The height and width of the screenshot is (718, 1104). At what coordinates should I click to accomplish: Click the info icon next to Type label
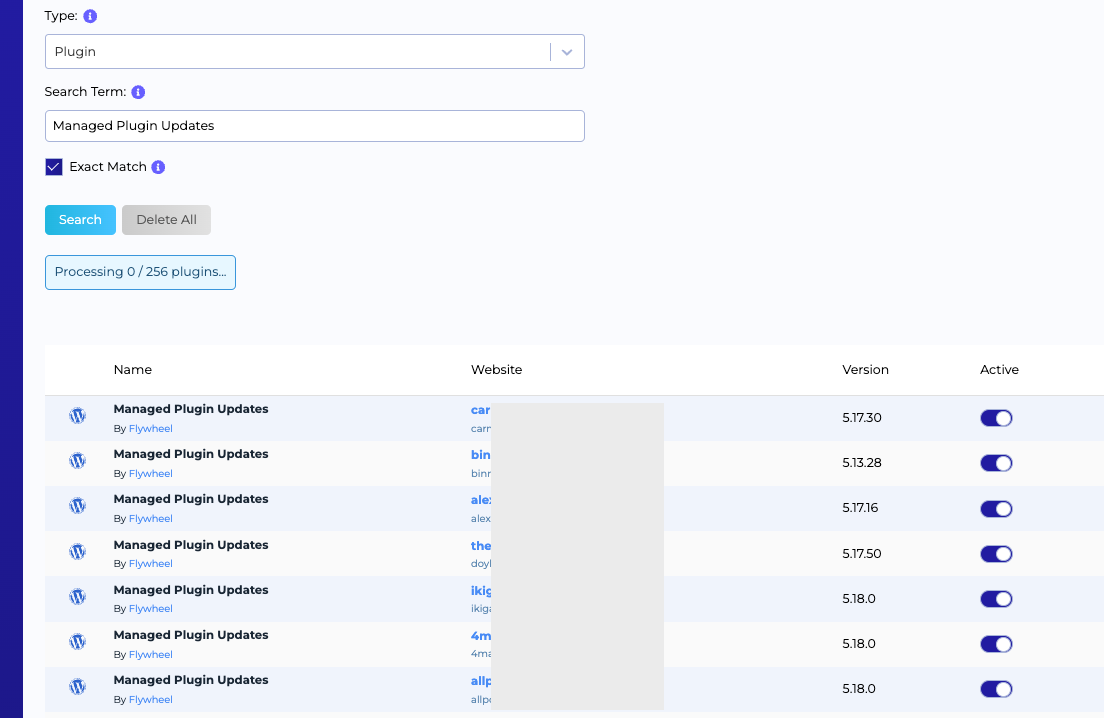point(91,17)
